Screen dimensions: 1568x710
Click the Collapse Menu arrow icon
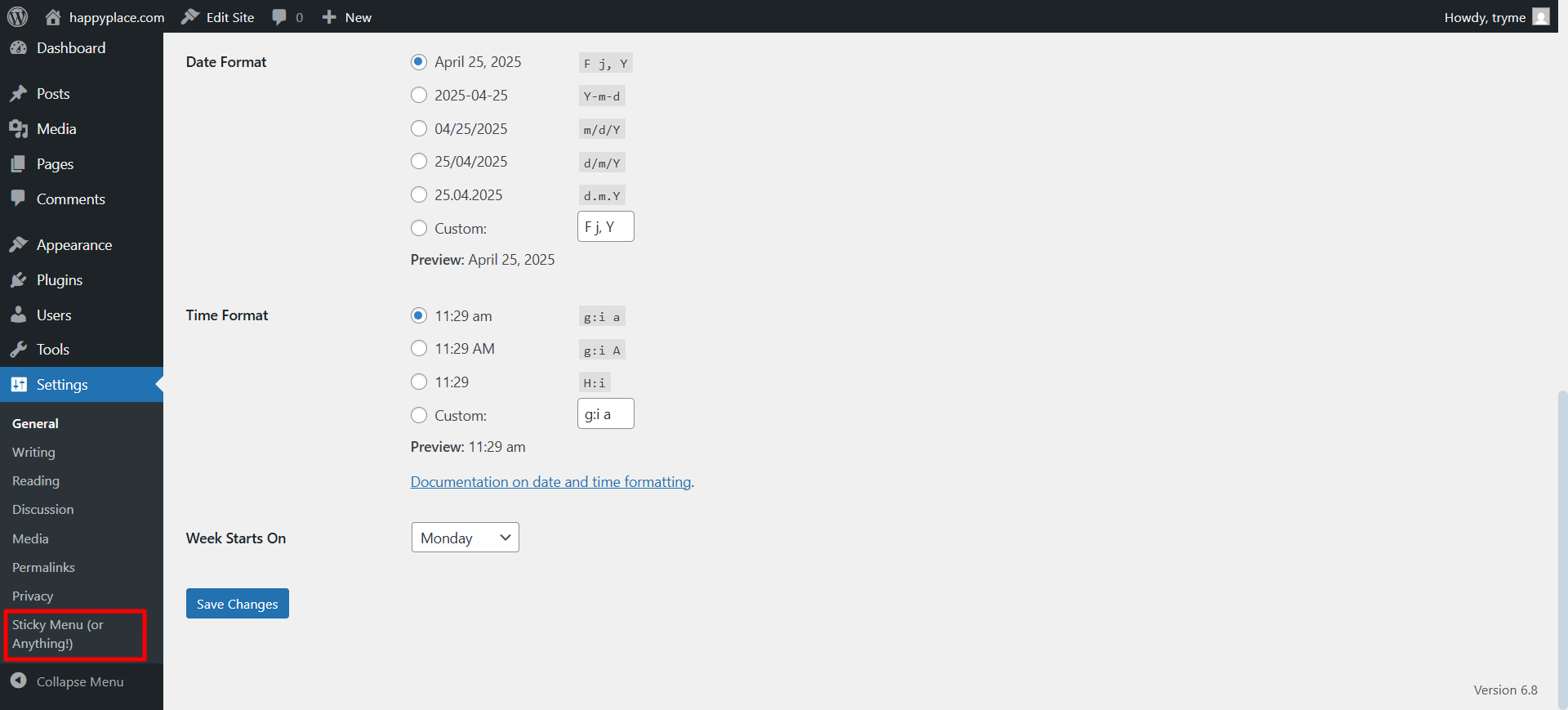pos(19,681)
